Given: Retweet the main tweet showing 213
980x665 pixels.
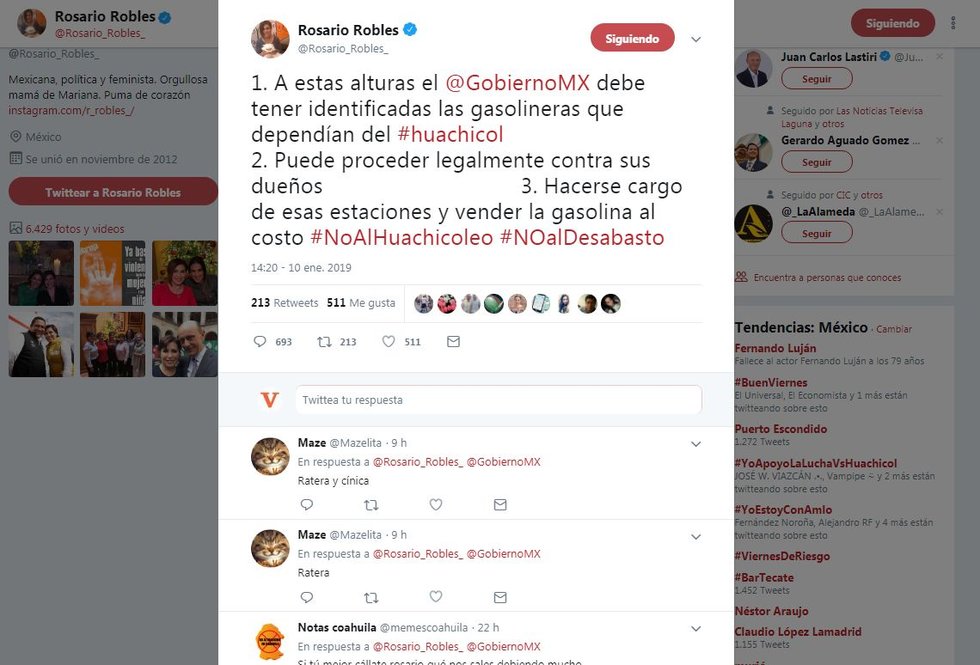Looking at the screenshot, I should tap(324, 341).
